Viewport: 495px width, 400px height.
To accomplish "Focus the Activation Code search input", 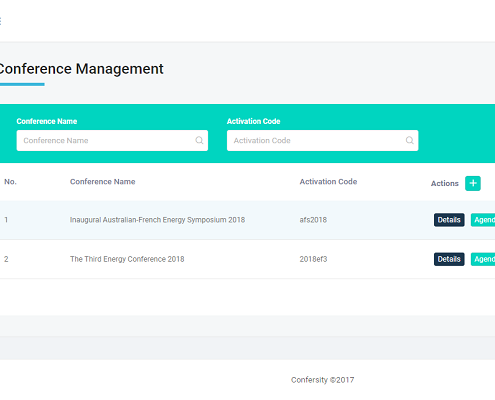I will [x=323, y=140].
